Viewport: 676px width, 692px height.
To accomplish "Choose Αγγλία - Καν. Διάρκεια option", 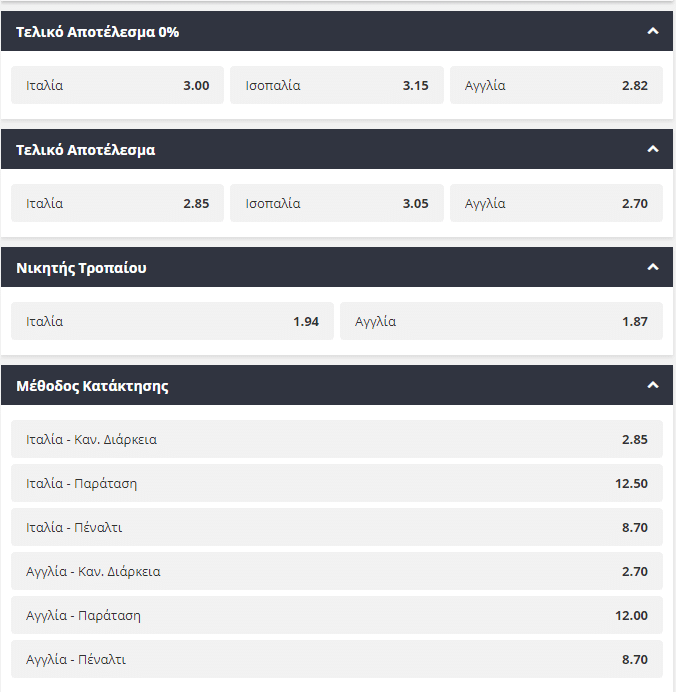I will [336, 571].
